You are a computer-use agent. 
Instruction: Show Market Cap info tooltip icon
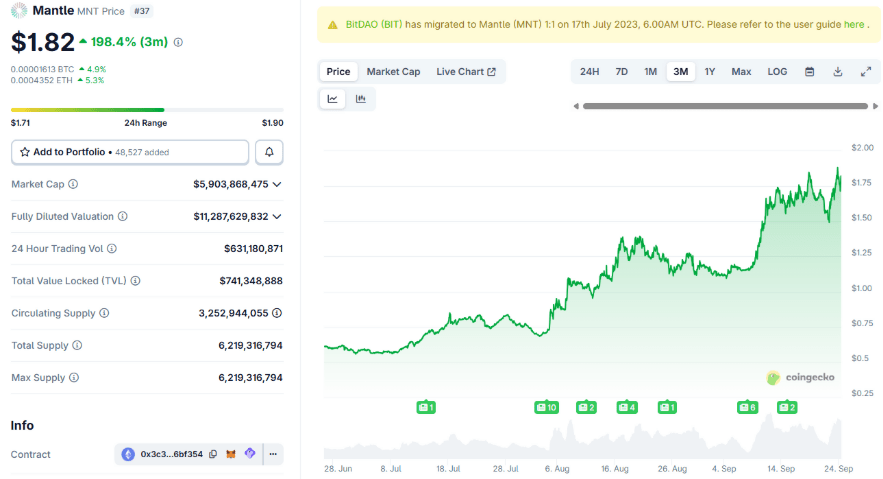pyautogui.click(x=73, y=184)
